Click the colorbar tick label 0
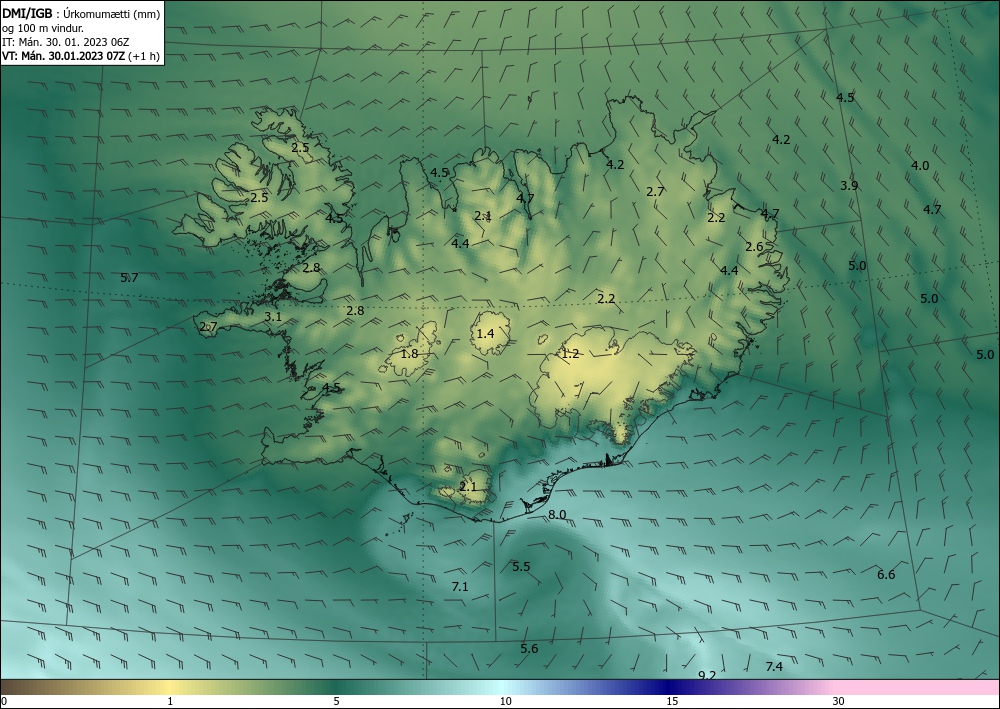This screenshot has width=1000, height=709. (x=4, y=701)
